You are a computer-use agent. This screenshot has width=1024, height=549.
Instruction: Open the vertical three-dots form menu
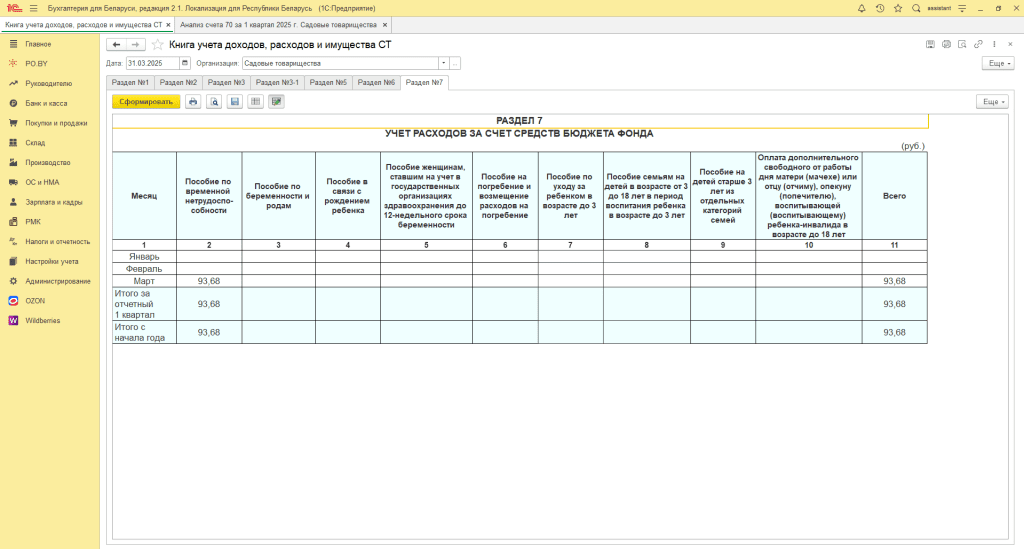click(x=994, y=44)
